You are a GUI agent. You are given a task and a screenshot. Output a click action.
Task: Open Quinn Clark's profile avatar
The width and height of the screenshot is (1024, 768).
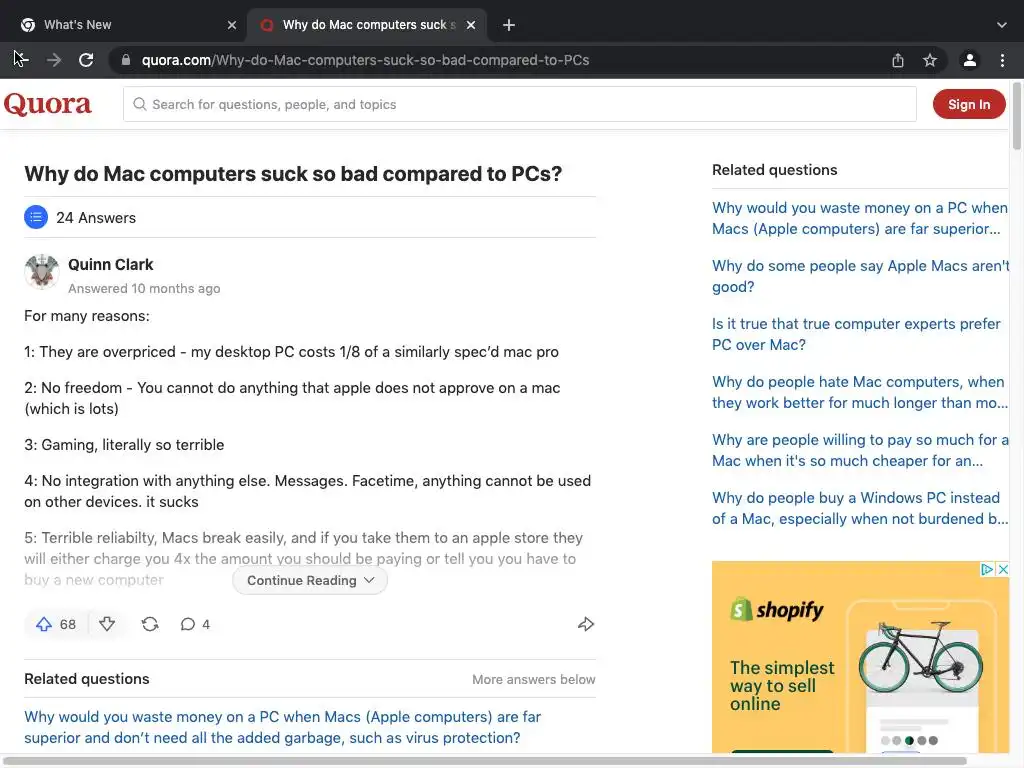point(42,272)
